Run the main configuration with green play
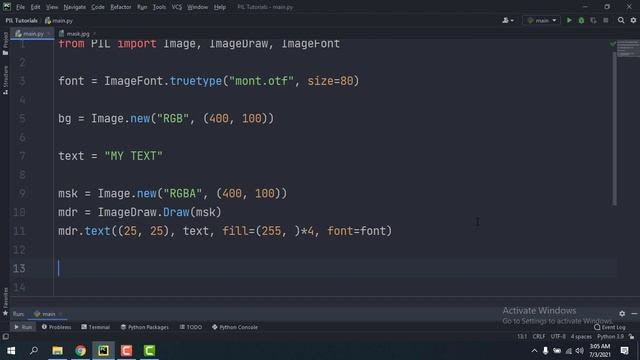 [x=569, y=20]
